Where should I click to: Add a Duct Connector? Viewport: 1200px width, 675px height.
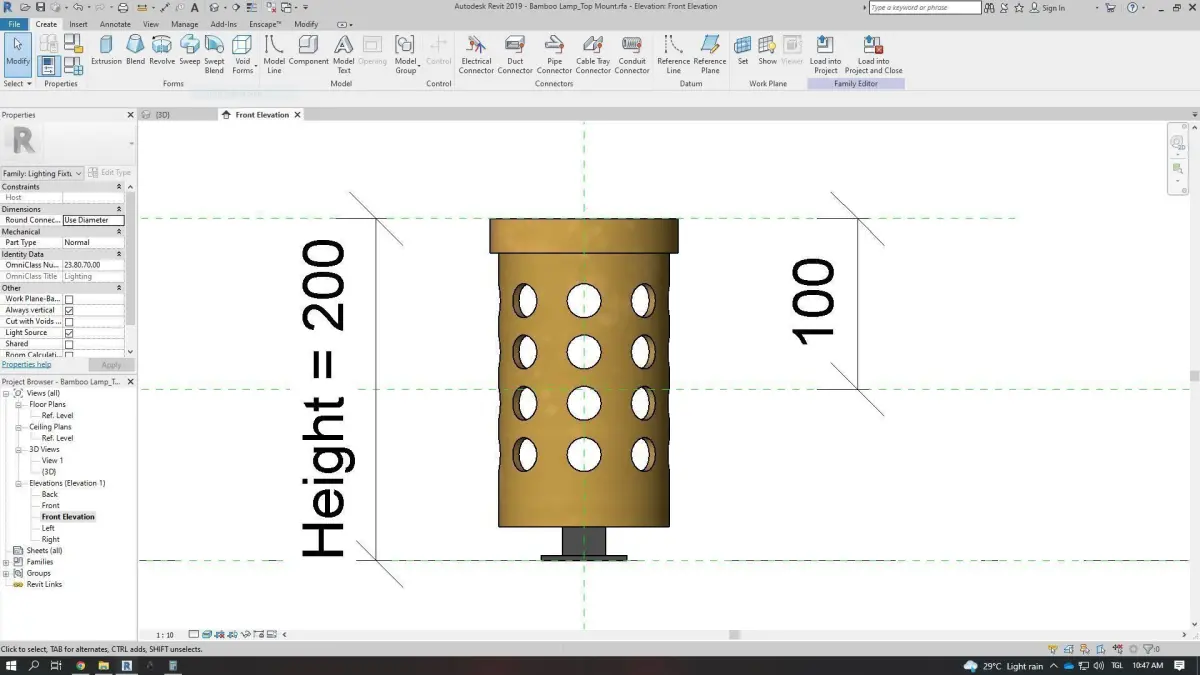click(515, 55)
